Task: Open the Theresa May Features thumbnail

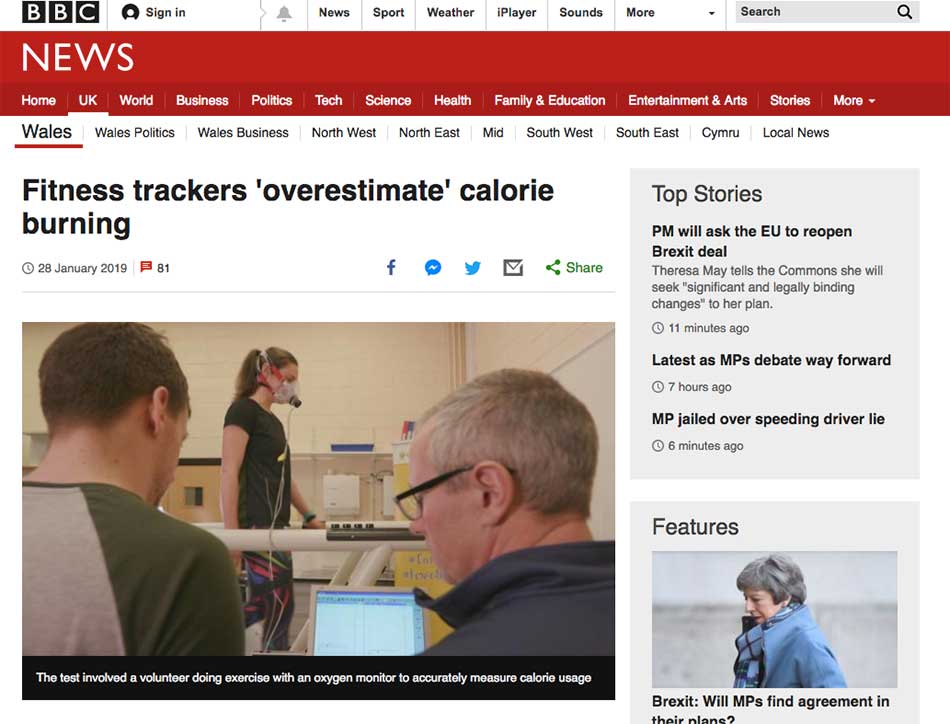Action: click(x=774, y=619)
